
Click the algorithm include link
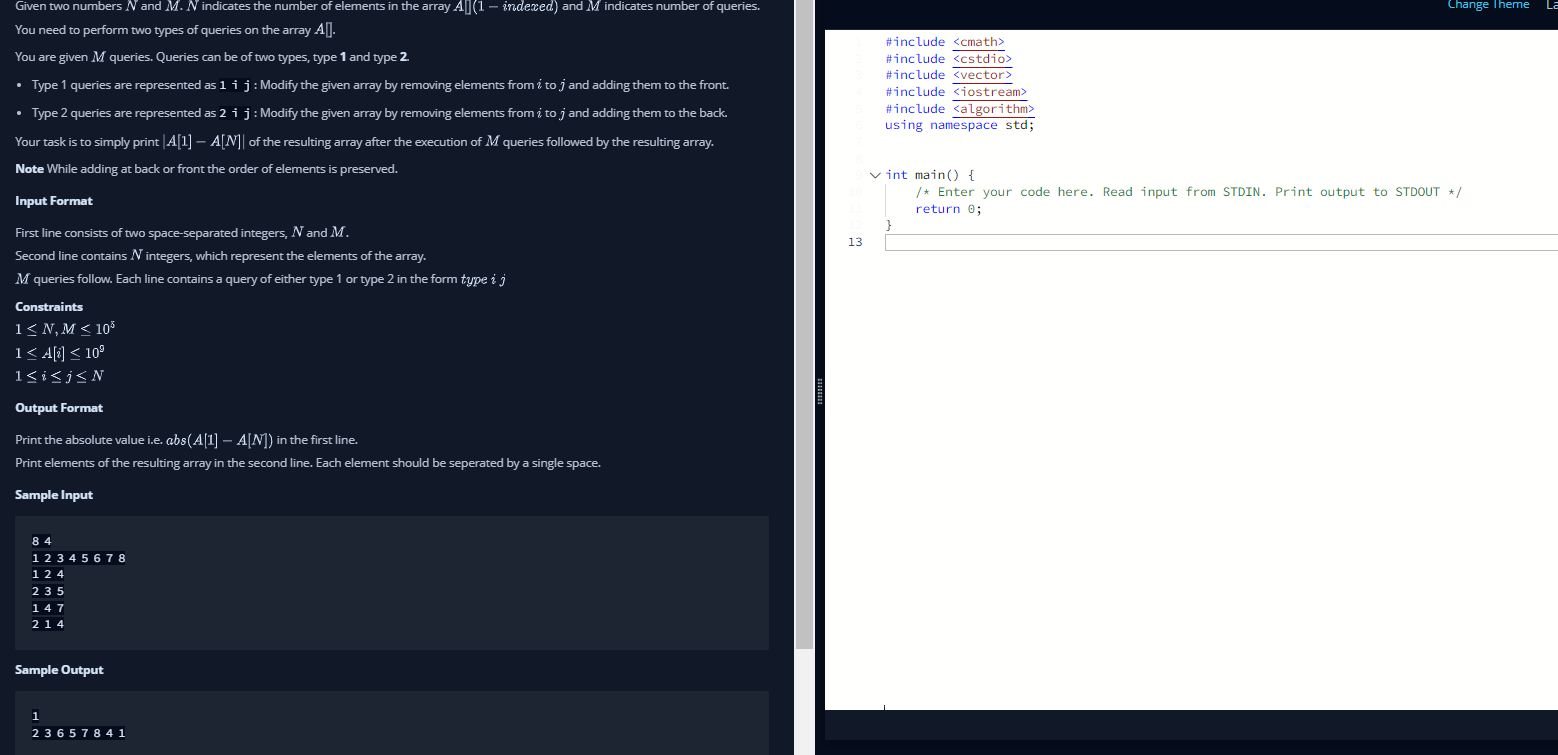(993, 108)
